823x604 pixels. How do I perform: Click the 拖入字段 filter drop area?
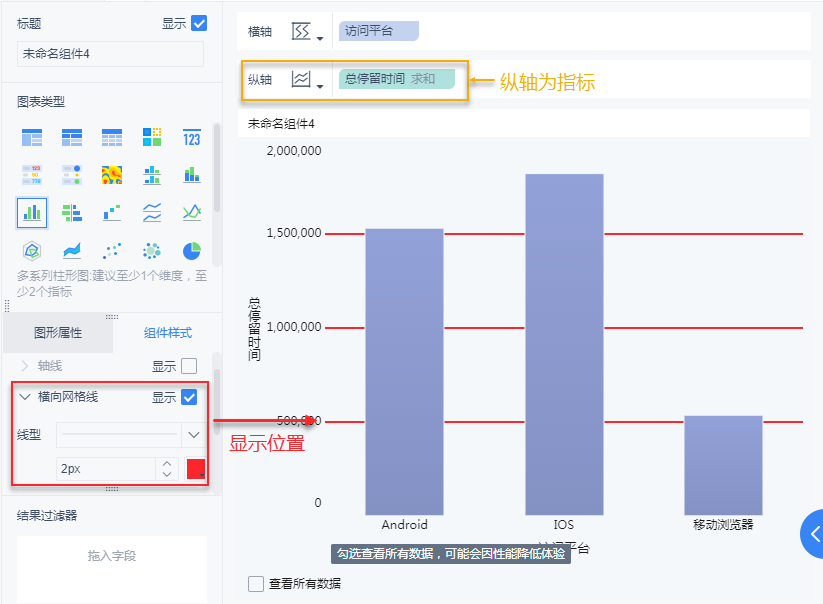pyautogui.click(x=112, y=569)
